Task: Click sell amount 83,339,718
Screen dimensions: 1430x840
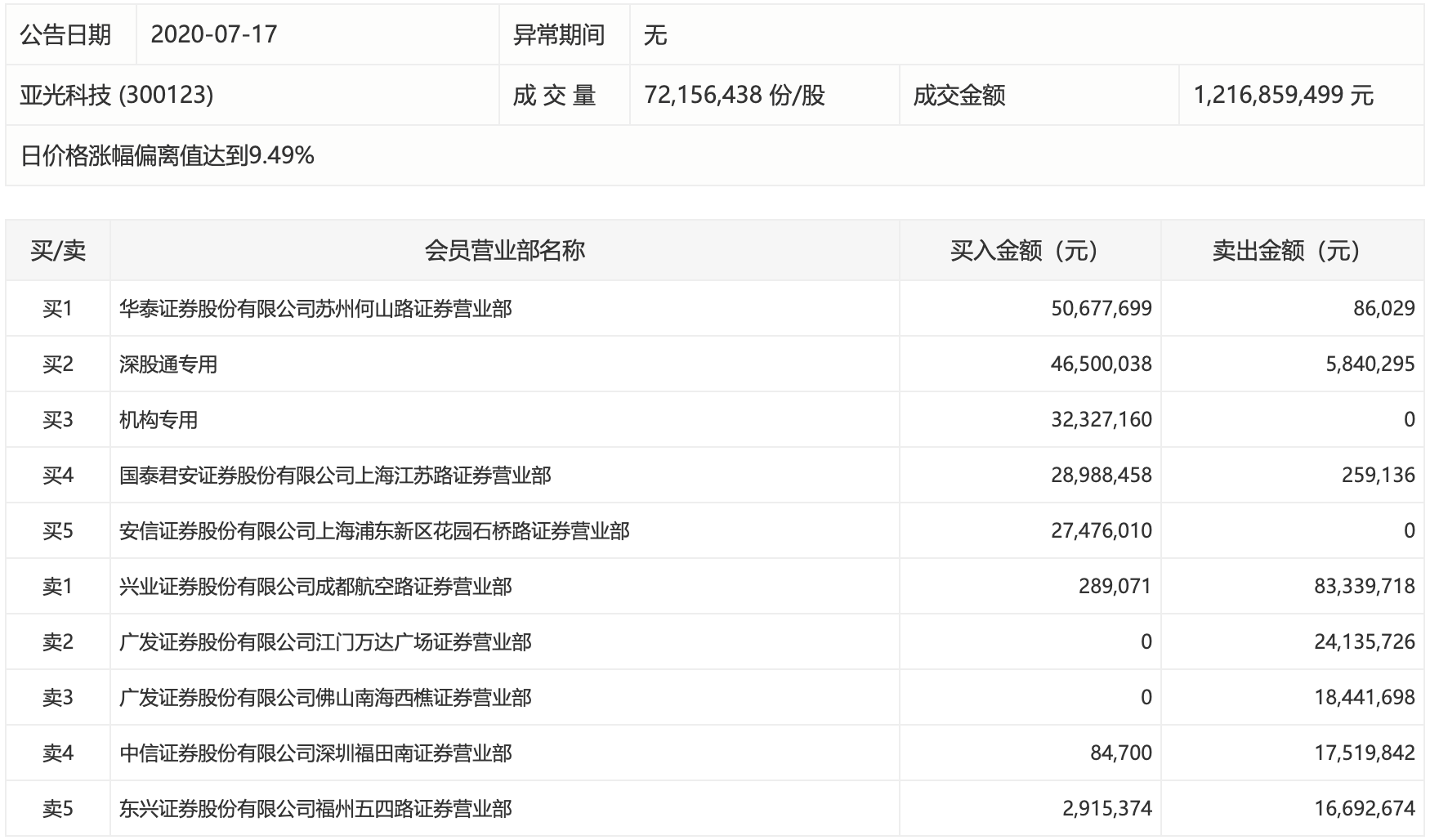Action: [x=1365, y=587]
